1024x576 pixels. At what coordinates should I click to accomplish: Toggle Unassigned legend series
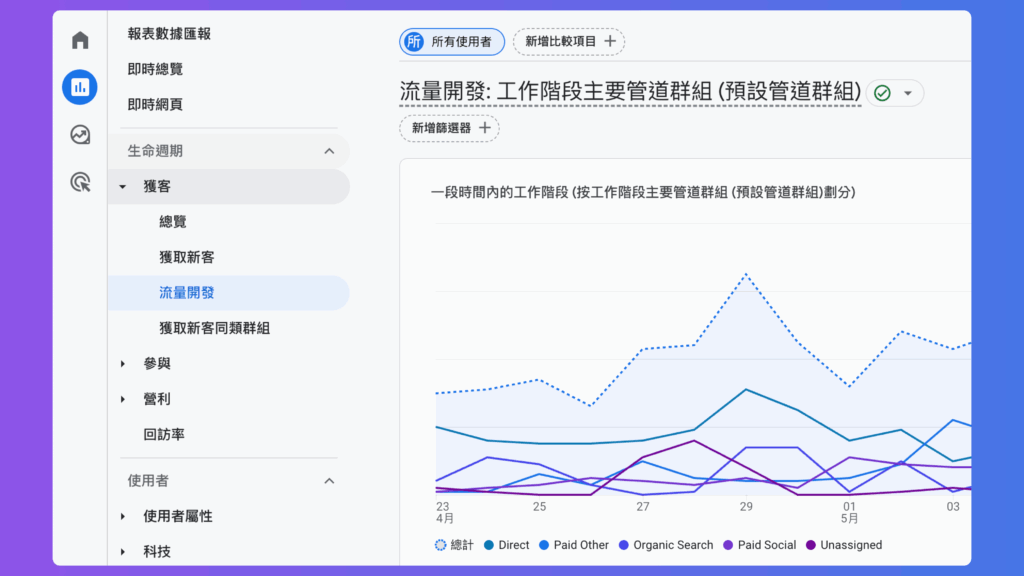pyautogui.click(x=844, y=545)
